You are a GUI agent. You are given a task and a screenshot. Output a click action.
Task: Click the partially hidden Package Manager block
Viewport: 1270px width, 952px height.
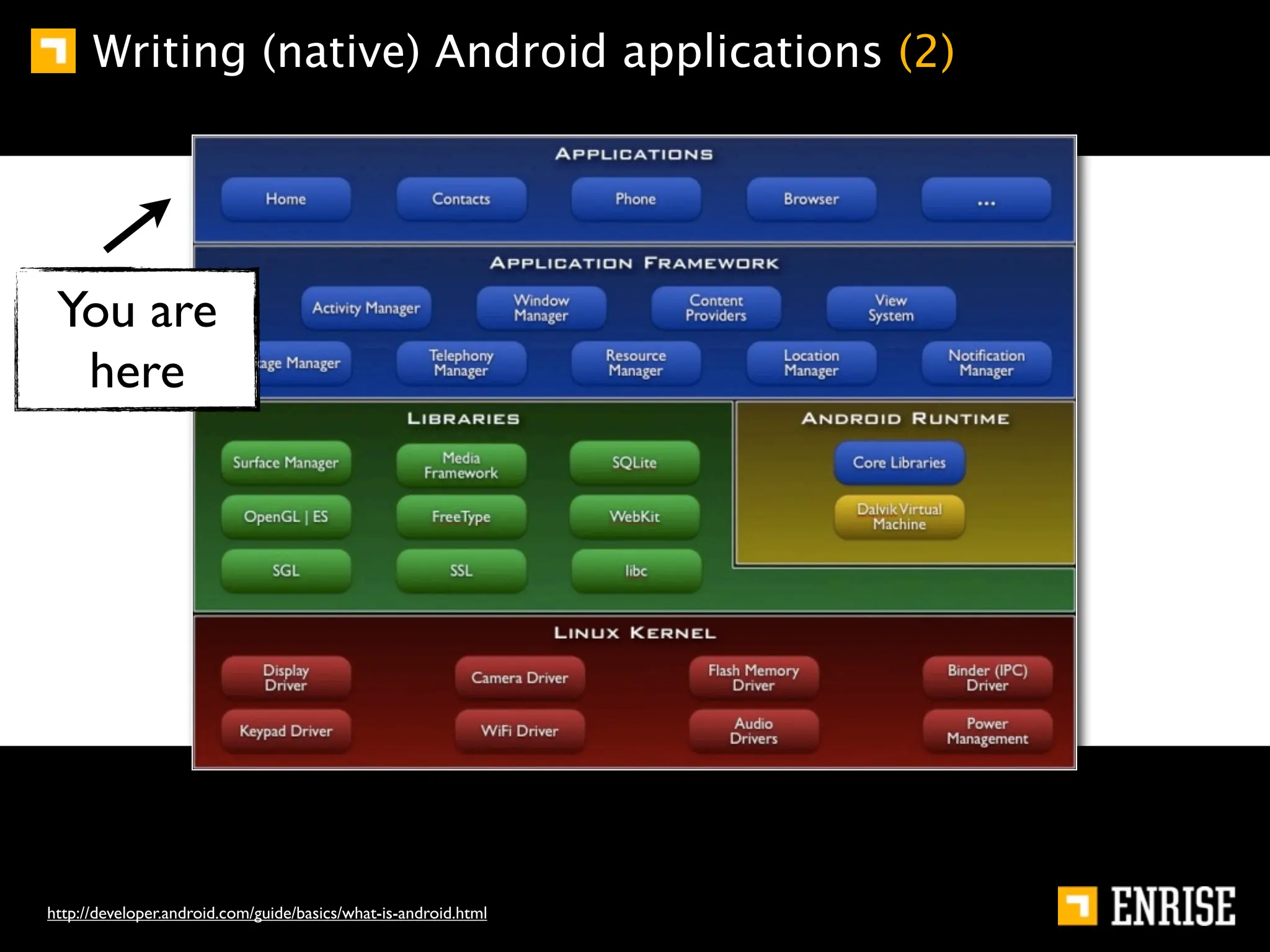[x=304, y=363]
